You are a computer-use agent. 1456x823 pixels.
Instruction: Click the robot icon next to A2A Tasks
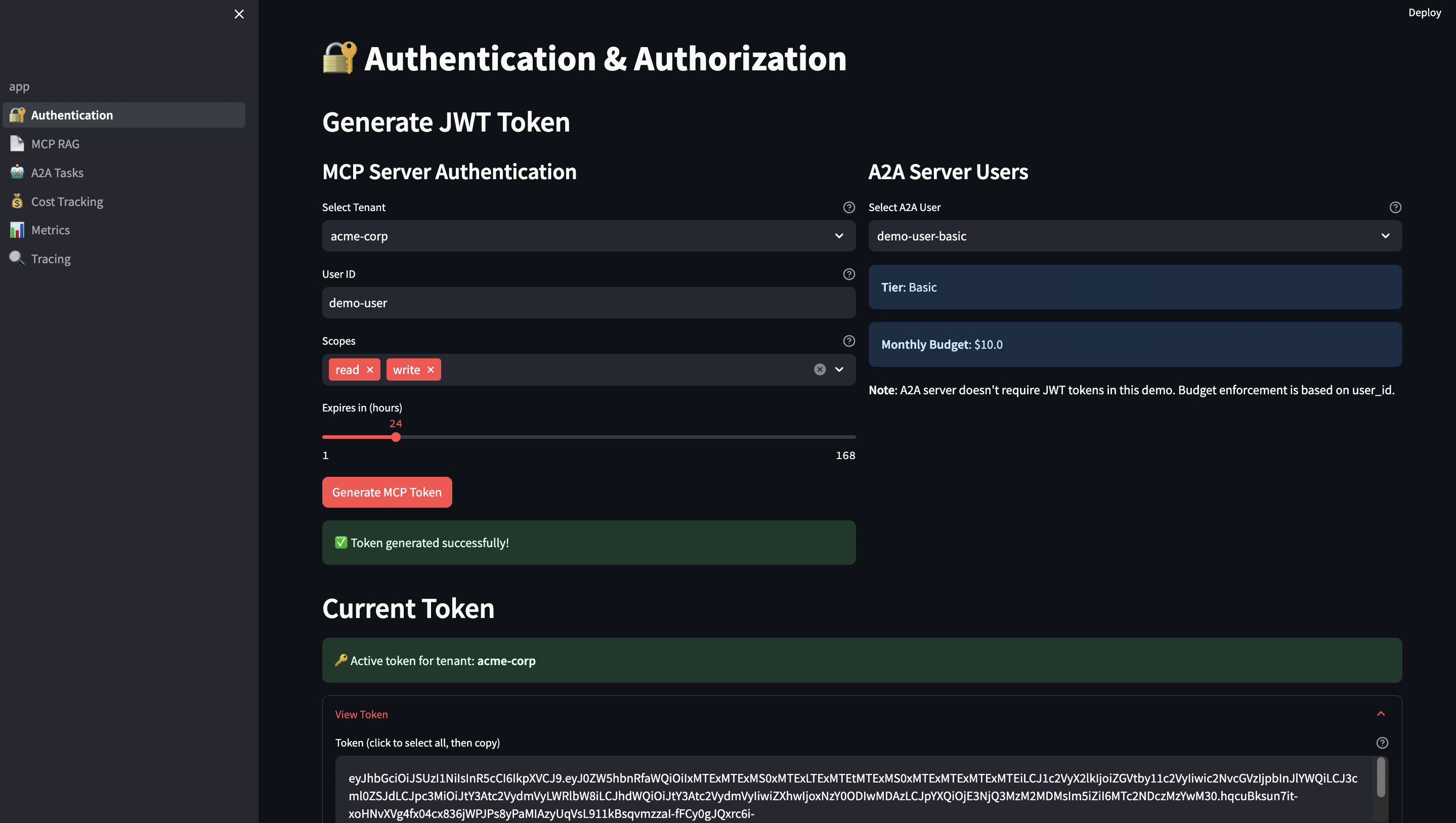(17, 173)
